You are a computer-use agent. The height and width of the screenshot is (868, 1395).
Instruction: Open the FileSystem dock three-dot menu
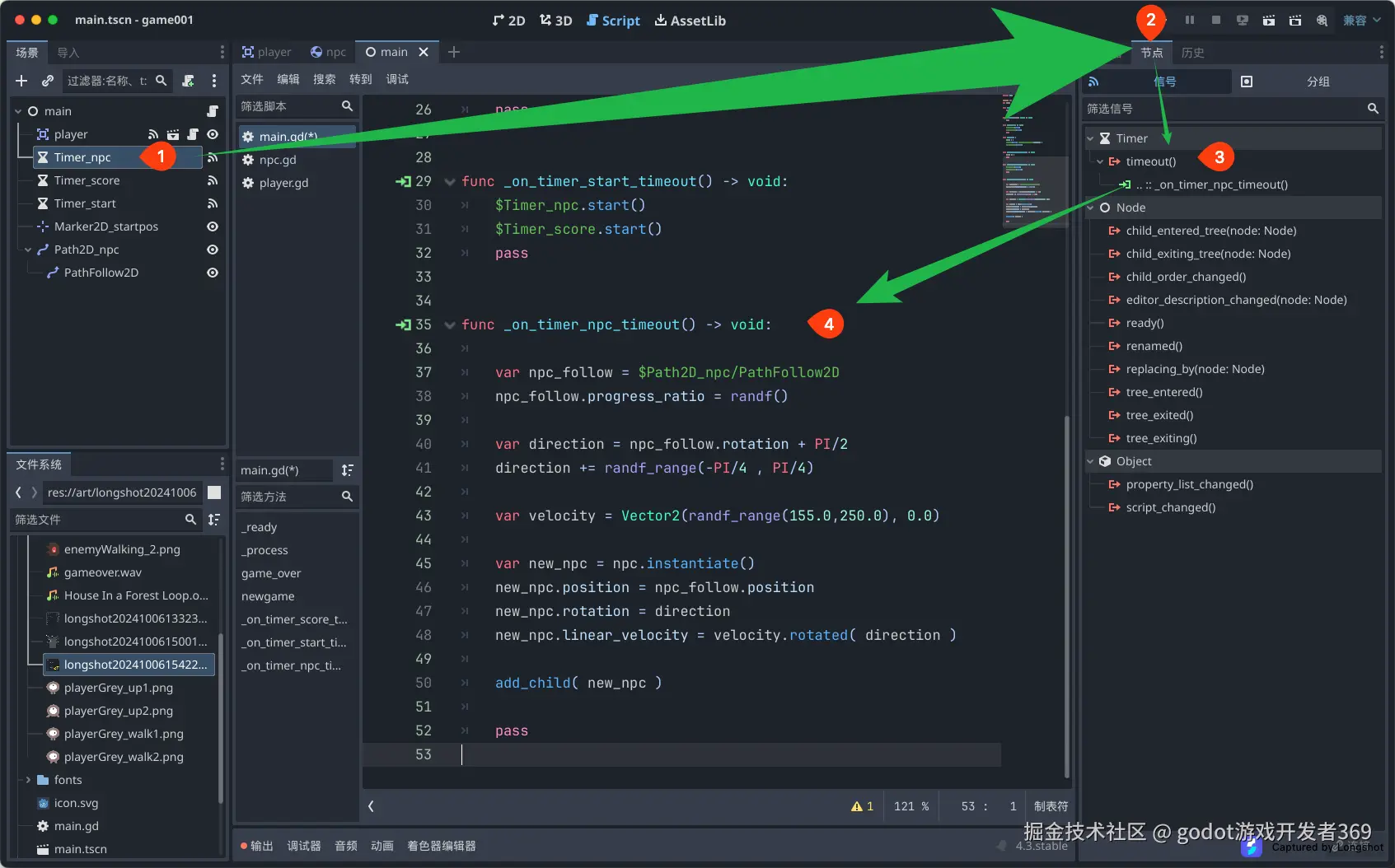coord(222,464)
